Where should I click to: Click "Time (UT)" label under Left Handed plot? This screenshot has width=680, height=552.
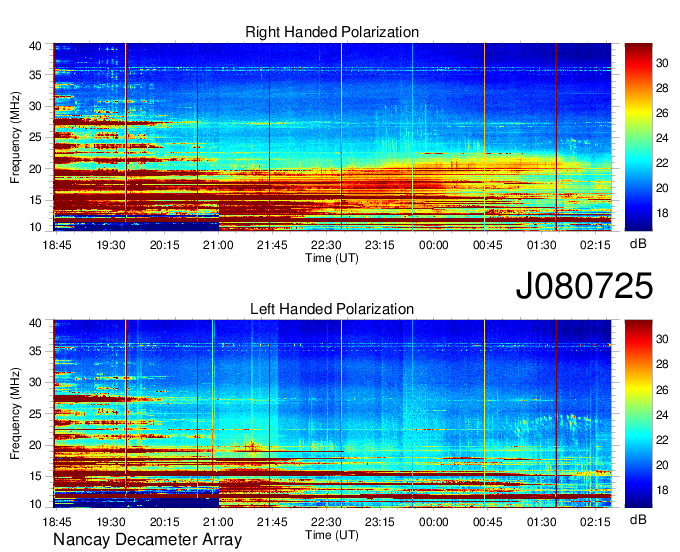tap(332, 535)
